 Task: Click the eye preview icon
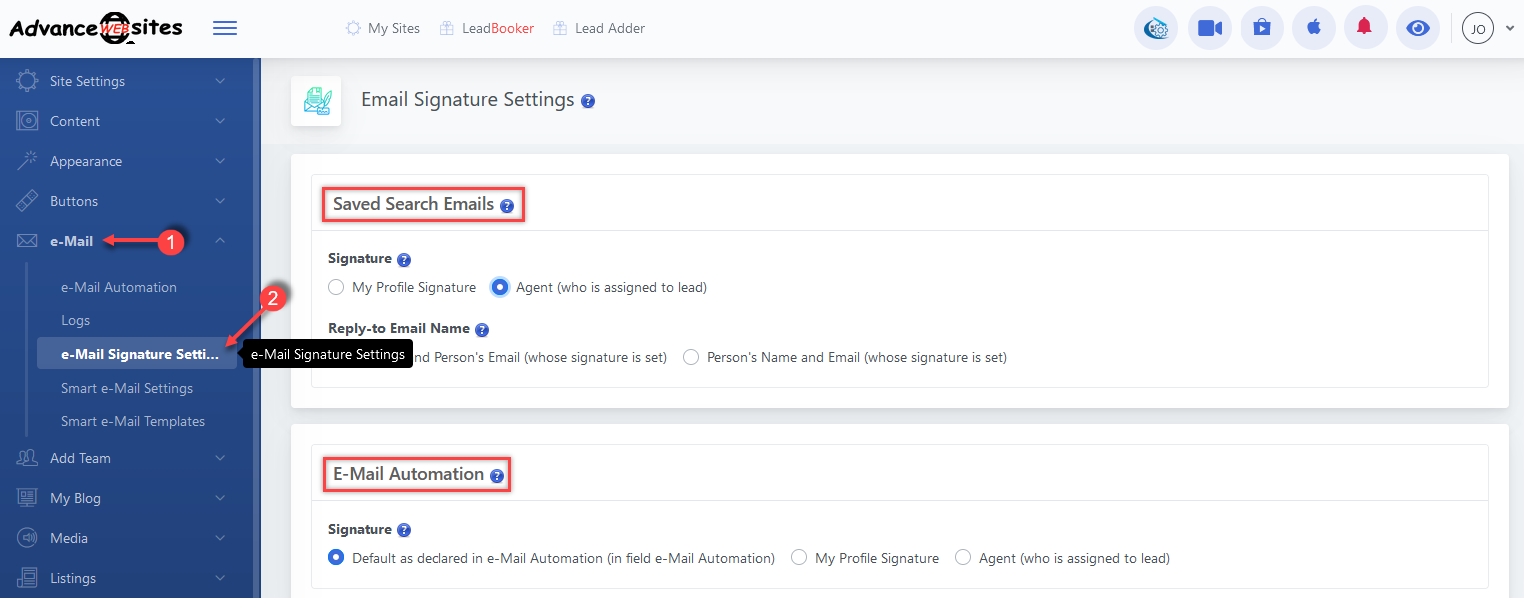(1417, 28)
